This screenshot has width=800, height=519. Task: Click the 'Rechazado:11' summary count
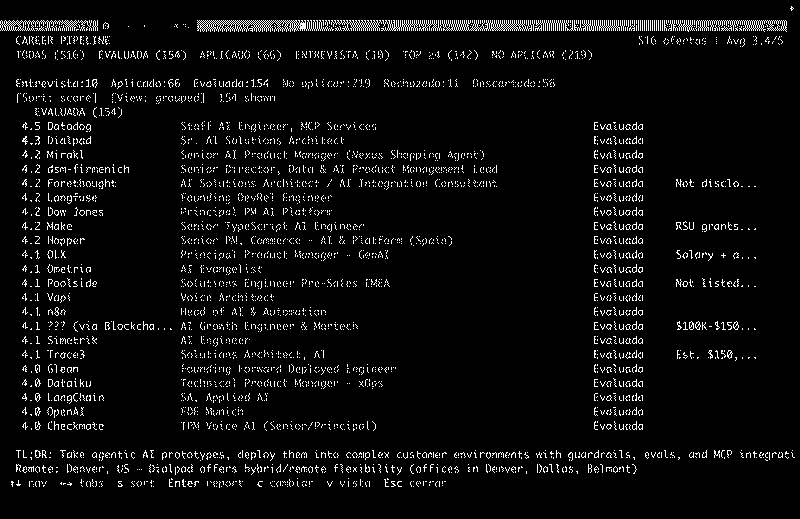421,83
